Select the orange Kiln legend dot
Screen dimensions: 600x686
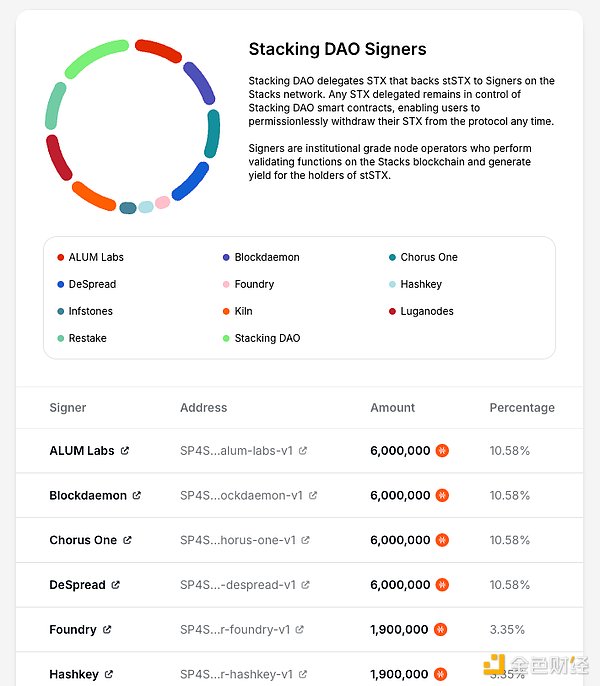tap(227, 312)
